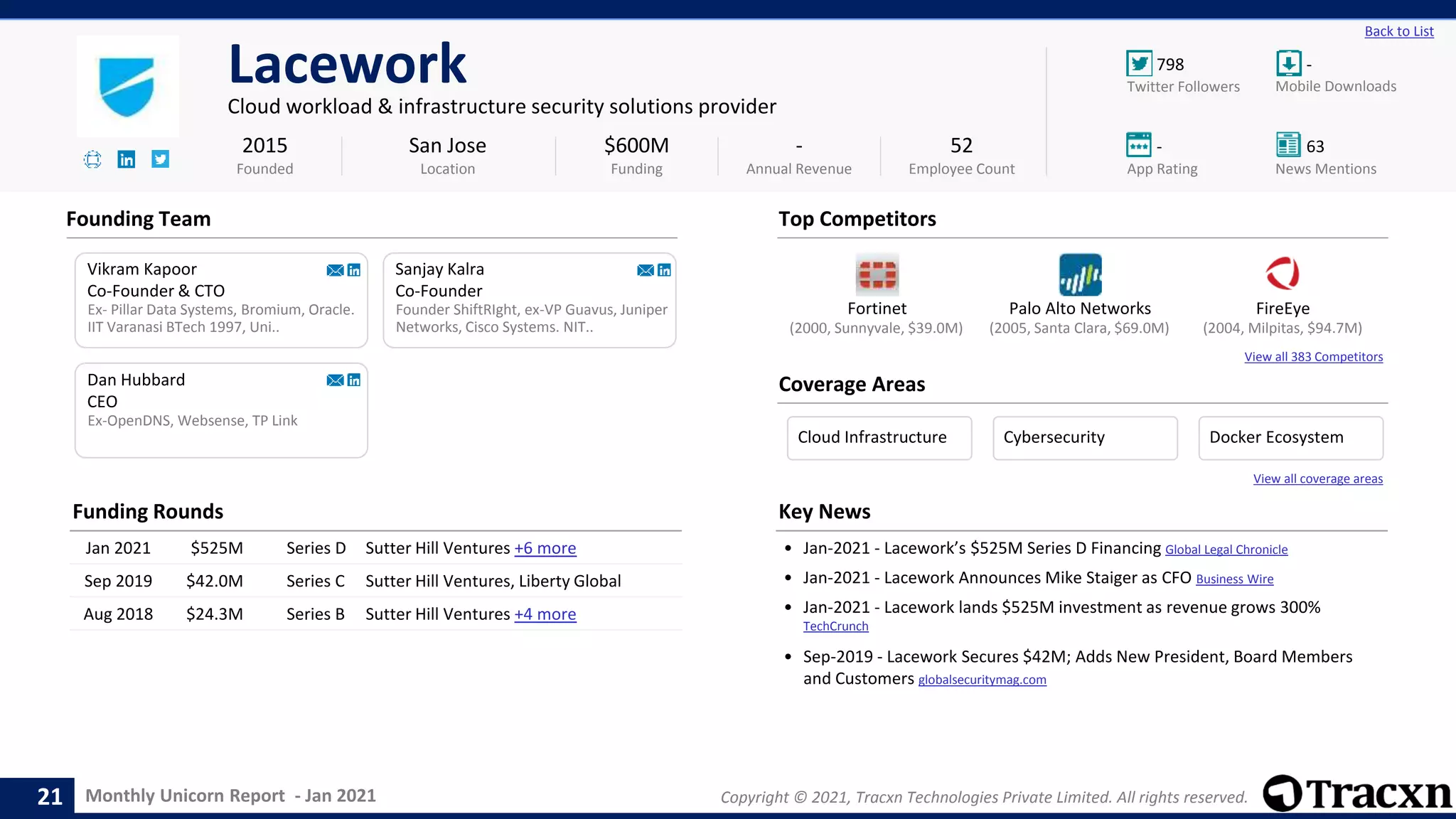View all 383 Competitors
This screenshot has width=1456, height=819.
1314,357
